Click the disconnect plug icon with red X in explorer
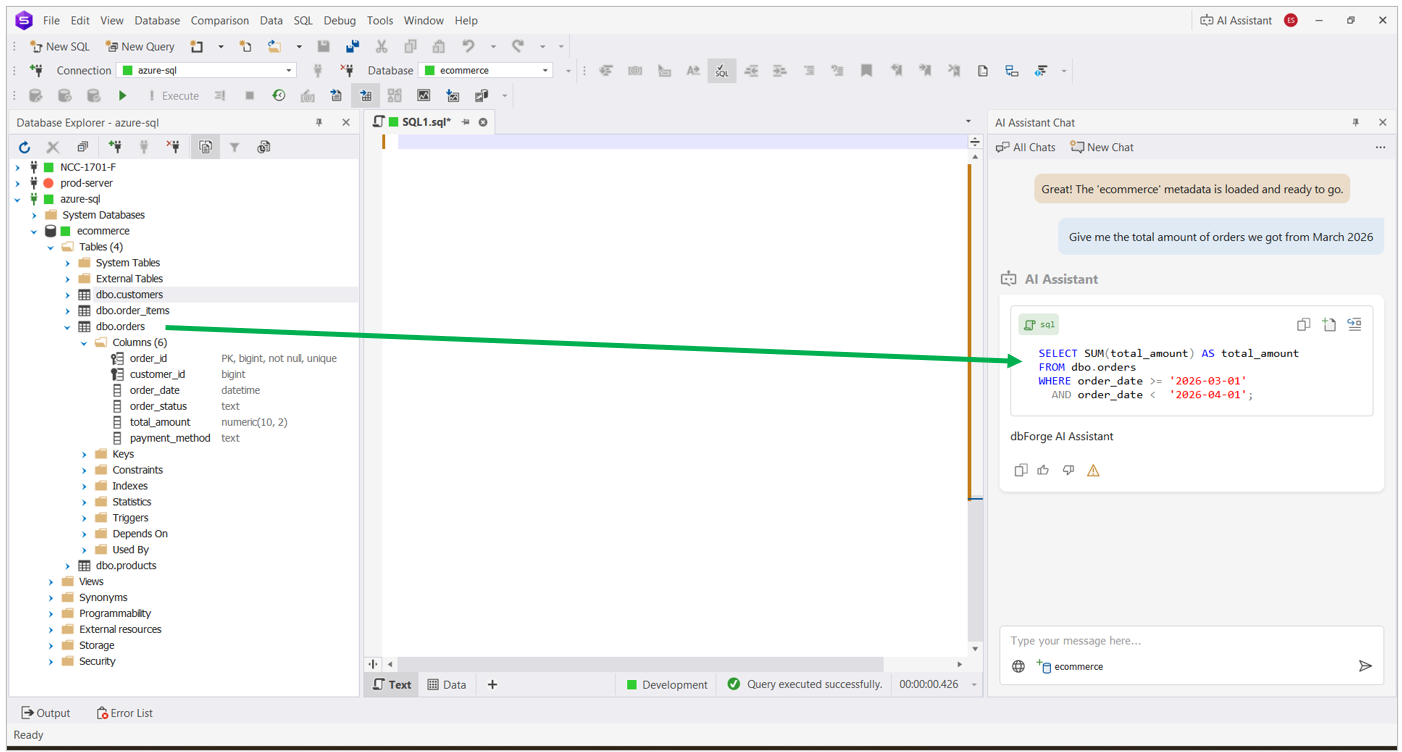Screen dimensions: 1402x752 173,147
